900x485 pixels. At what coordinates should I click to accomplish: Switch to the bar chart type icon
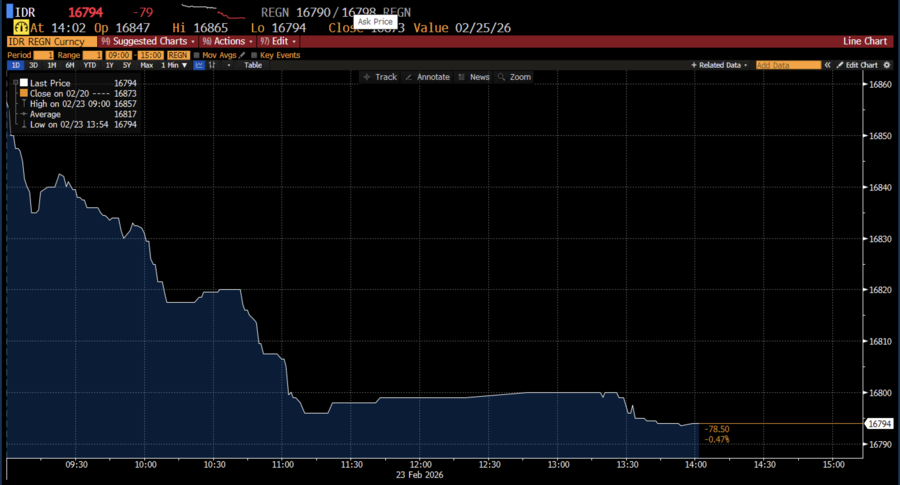pos(212,65)
